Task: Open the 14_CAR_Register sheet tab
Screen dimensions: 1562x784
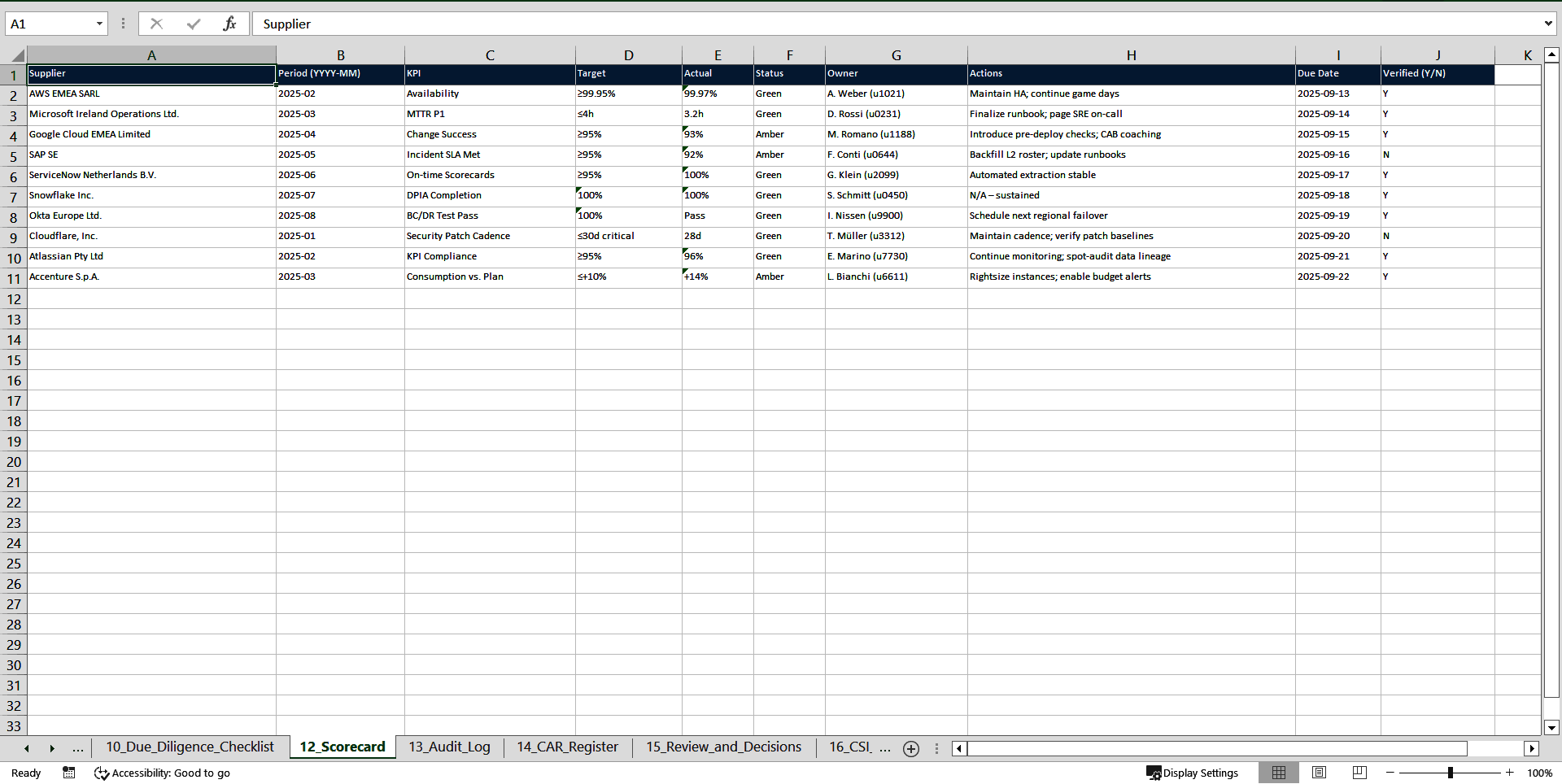Action: click(x=567, y=747)
